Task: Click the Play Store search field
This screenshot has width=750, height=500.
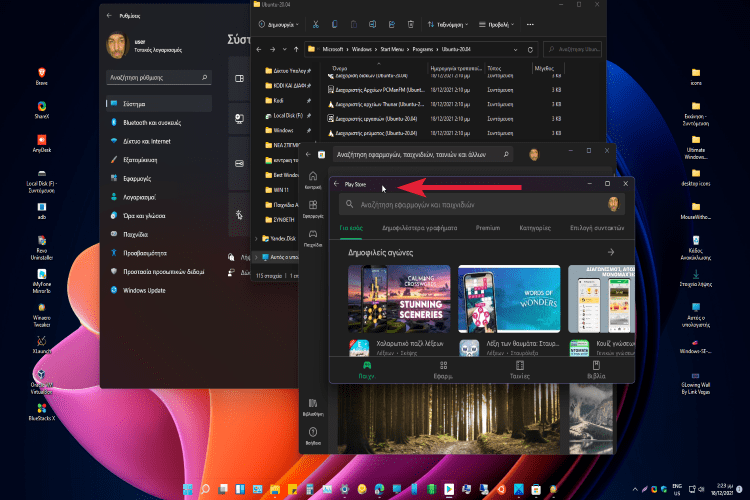Action: tap(482, 204)
